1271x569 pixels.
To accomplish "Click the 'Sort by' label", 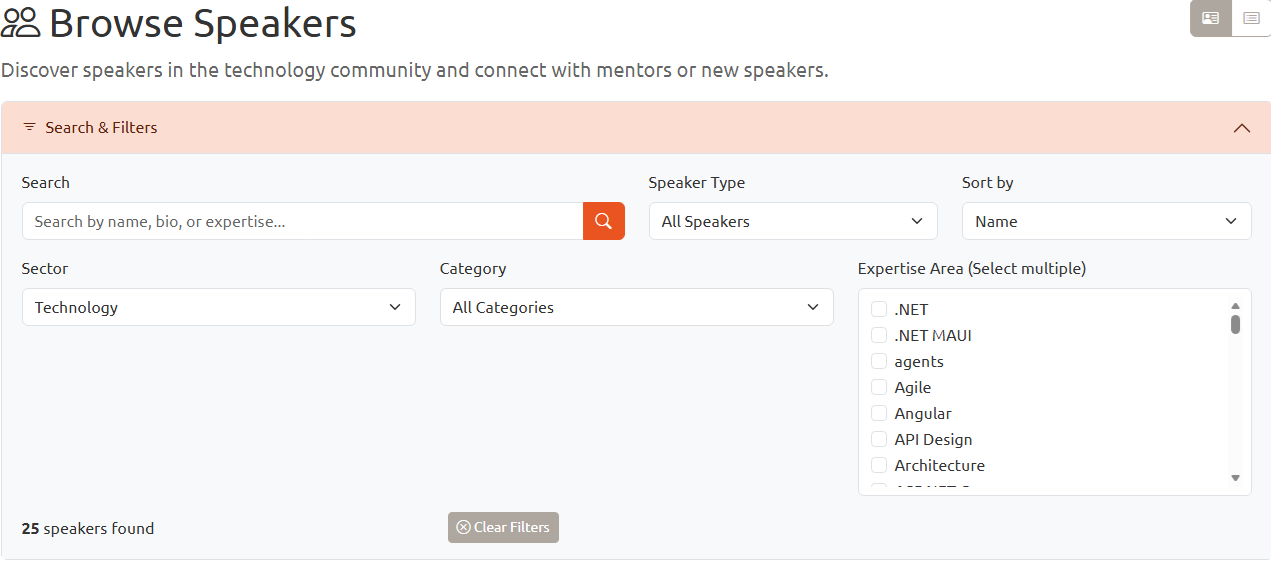I will click(988, 182).
